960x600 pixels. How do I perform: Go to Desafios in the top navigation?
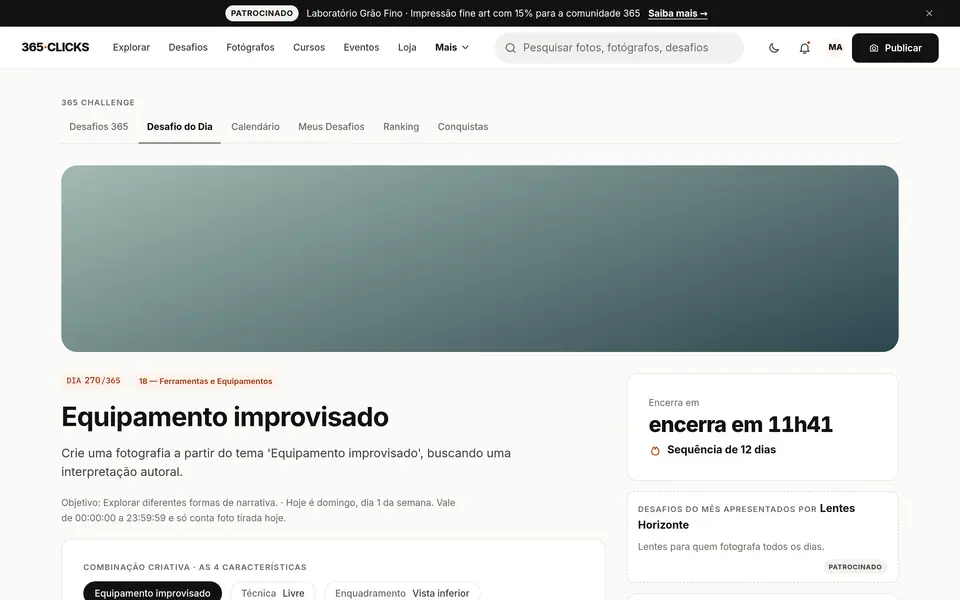coord(188,47)
